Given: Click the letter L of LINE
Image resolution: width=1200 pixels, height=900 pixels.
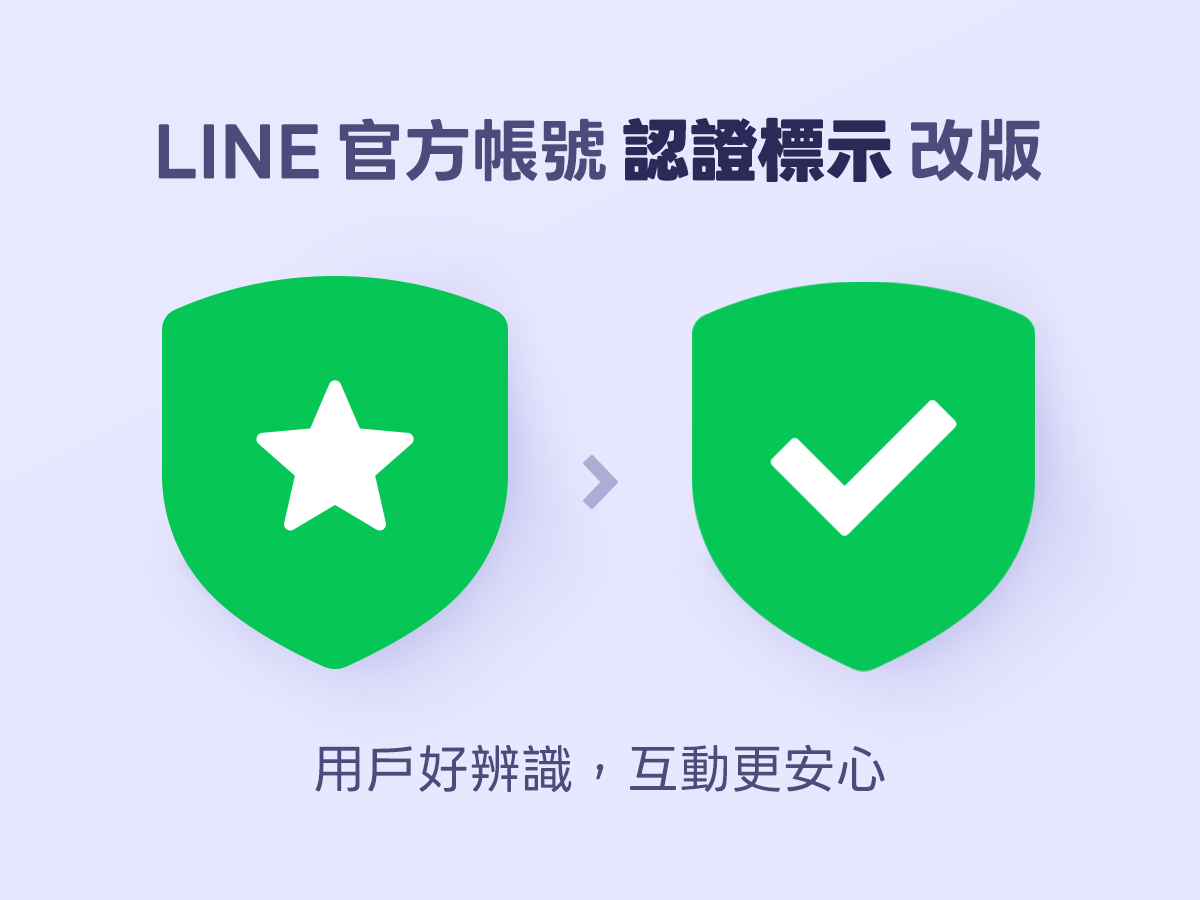Looking at the screenshot, I should [174, 154].
